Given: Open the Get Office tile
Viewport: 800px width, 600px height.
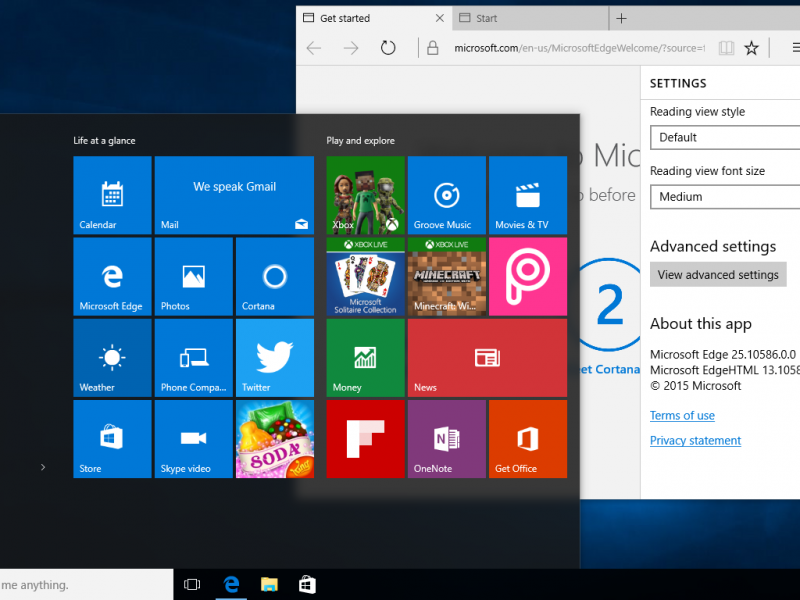Looking at the screenshot, I should (x=528, y=439).
